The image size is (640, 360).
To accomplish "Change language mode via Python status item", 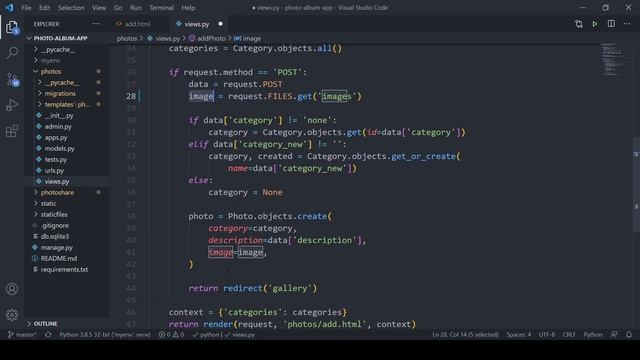I will pos(593,335).
